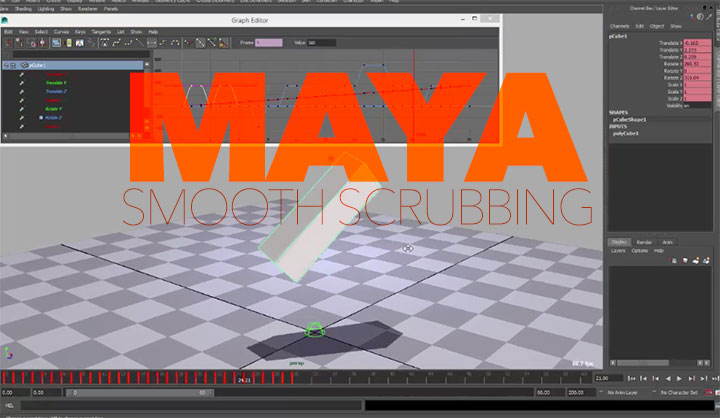Screen dimensions: 720x418
Task: Toggle pin icon beside Rotate Z curve
Action: coord(21,118)
